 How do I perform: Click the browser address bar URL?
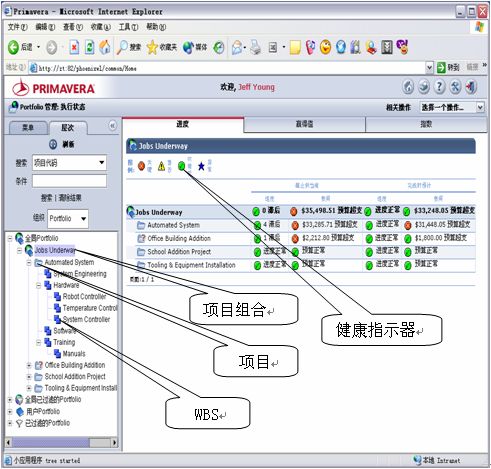click(x=87, y=68)
